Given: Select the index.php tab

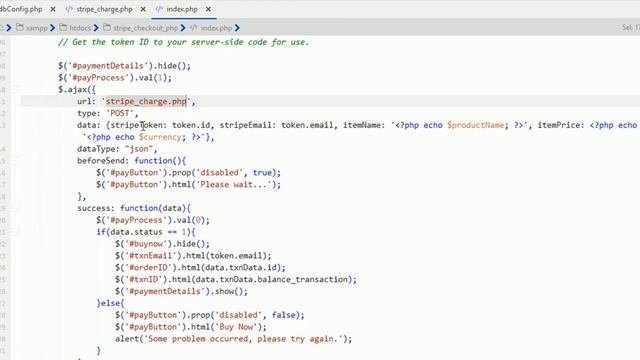Looking at the screenshot, I should tap(182, 9).
